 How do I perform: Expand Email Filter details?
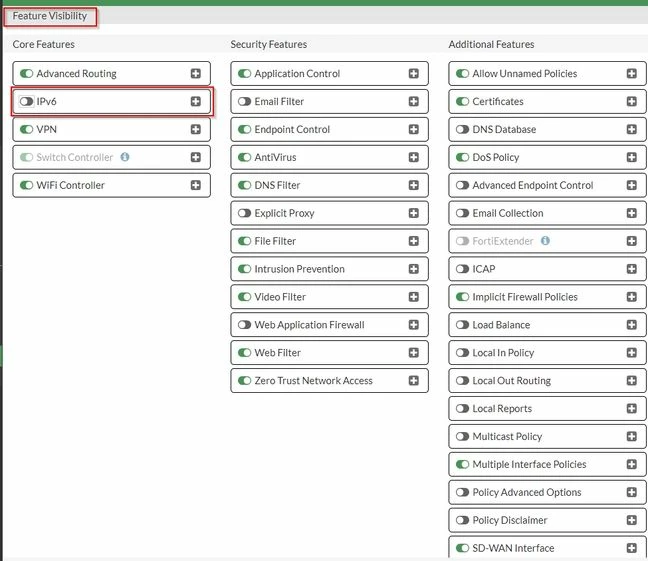click(x=414, y=101)
